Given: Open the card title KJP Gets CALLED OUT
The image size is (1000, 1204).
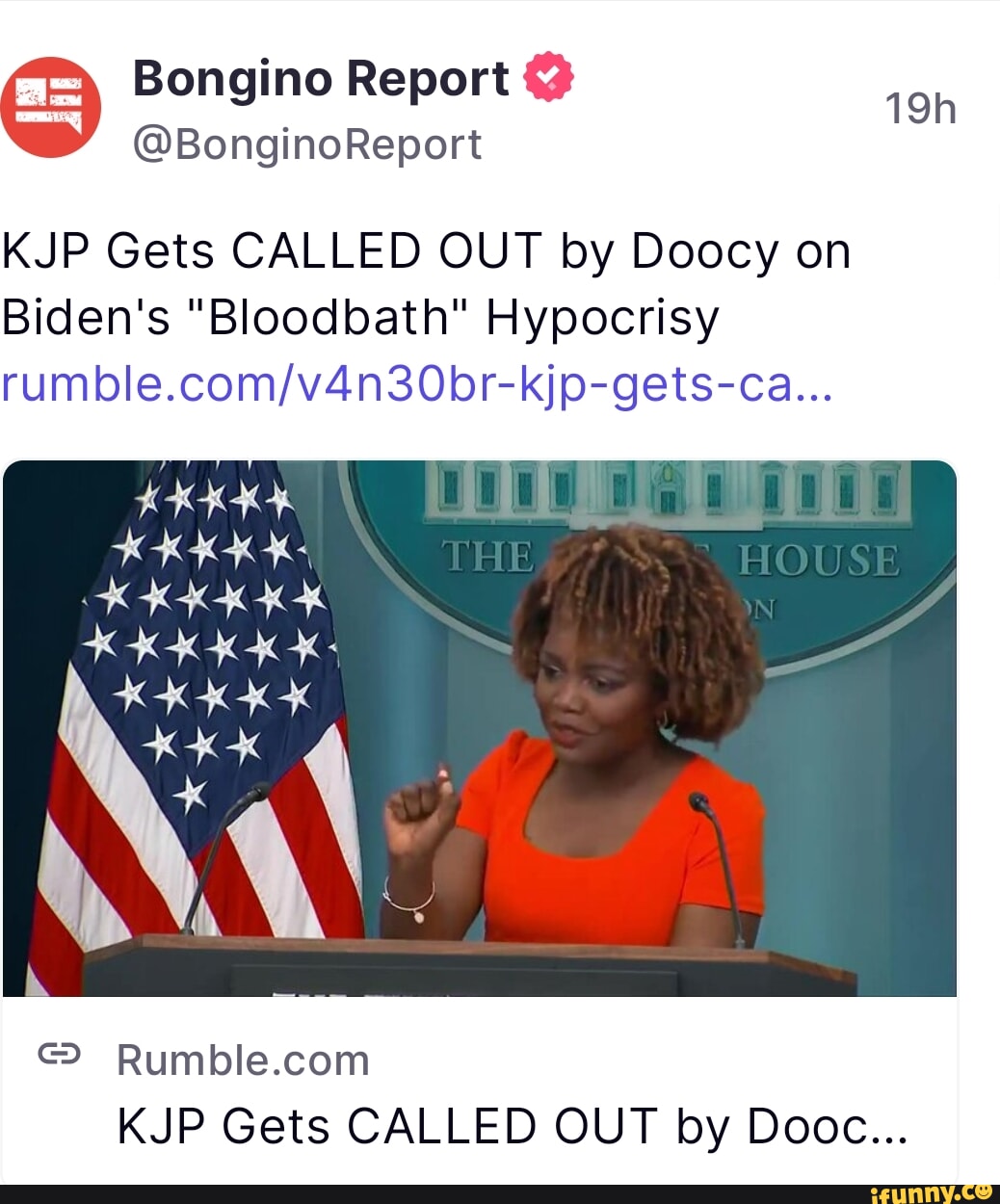Looking at the screenshot, I should click(513, 1126).
